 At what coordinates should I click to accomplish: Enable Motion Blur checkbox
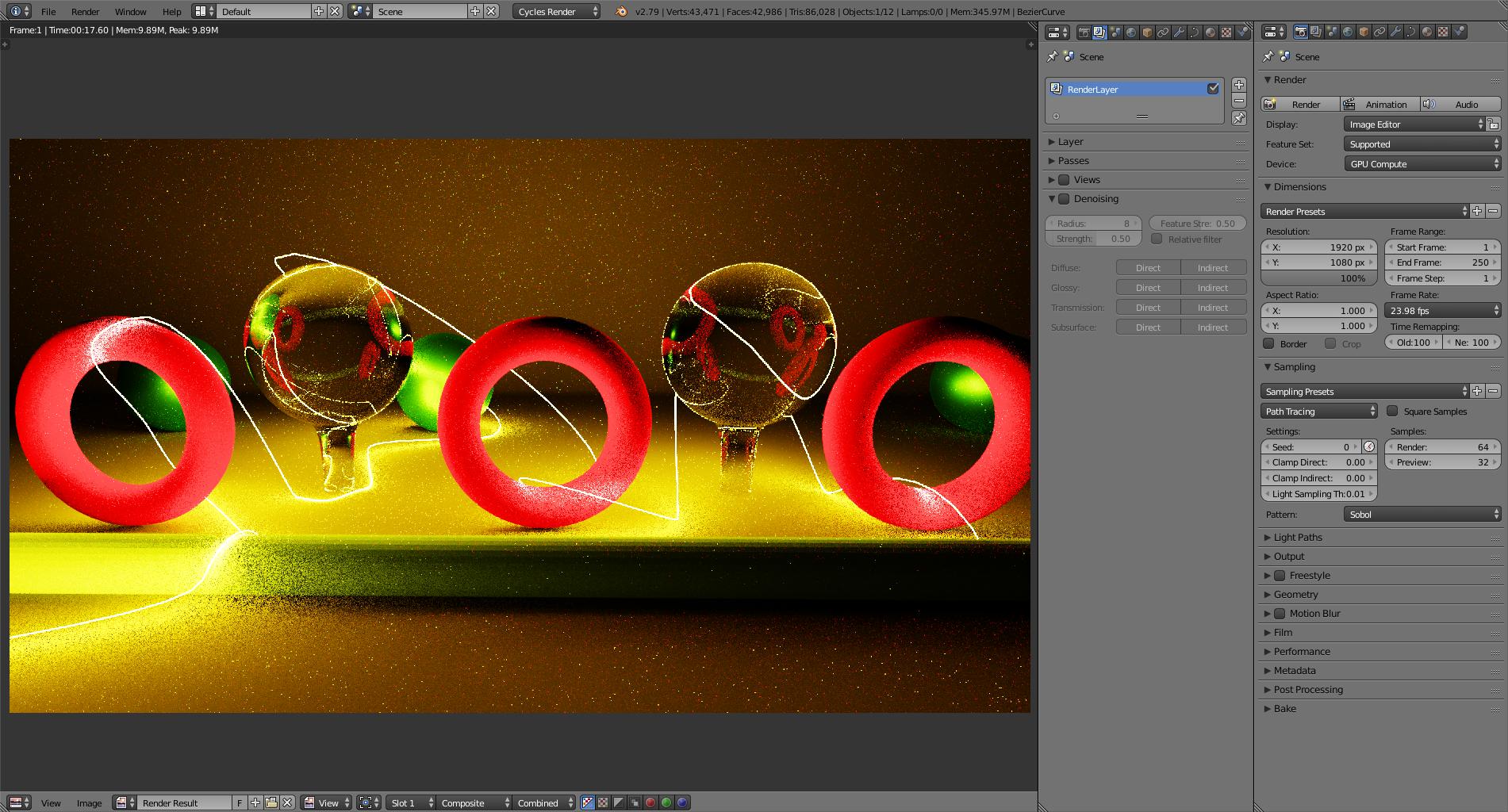(1280, 613)
